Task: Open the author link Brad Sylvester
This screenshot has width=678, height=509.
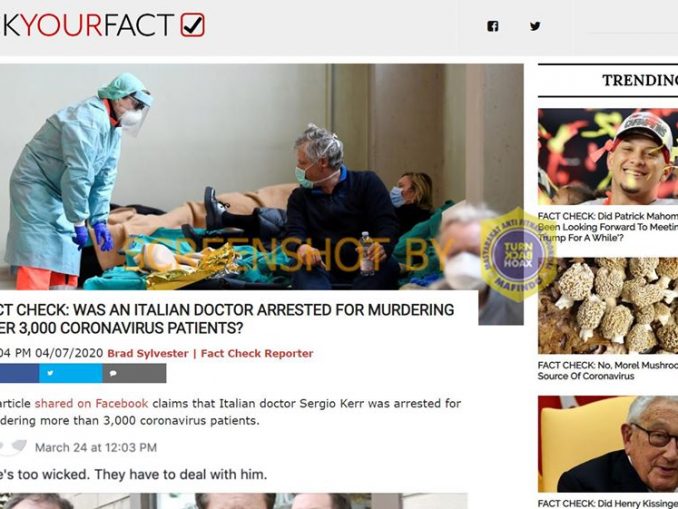Action: tap(147, 353)
